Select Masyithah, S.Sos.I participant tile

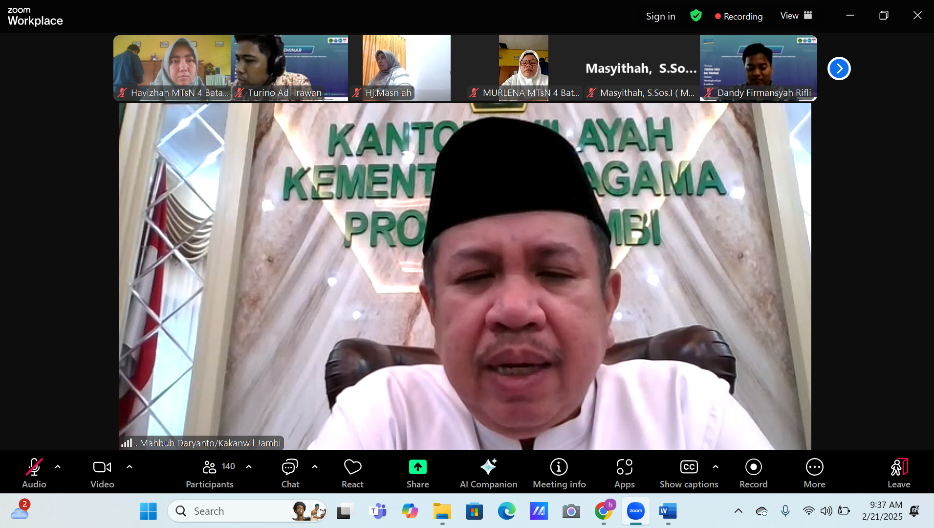click(x=641, y=68)
